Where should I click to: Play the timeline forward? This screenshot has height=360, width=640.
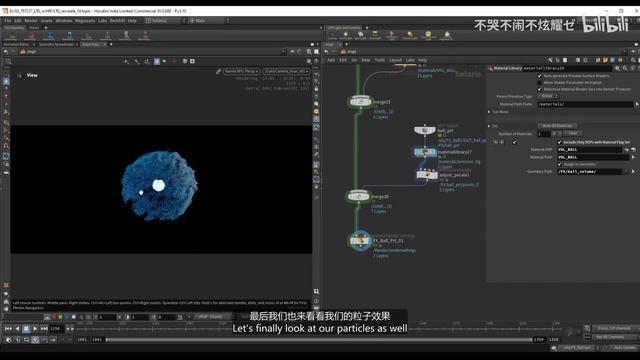tap(35, 329)
